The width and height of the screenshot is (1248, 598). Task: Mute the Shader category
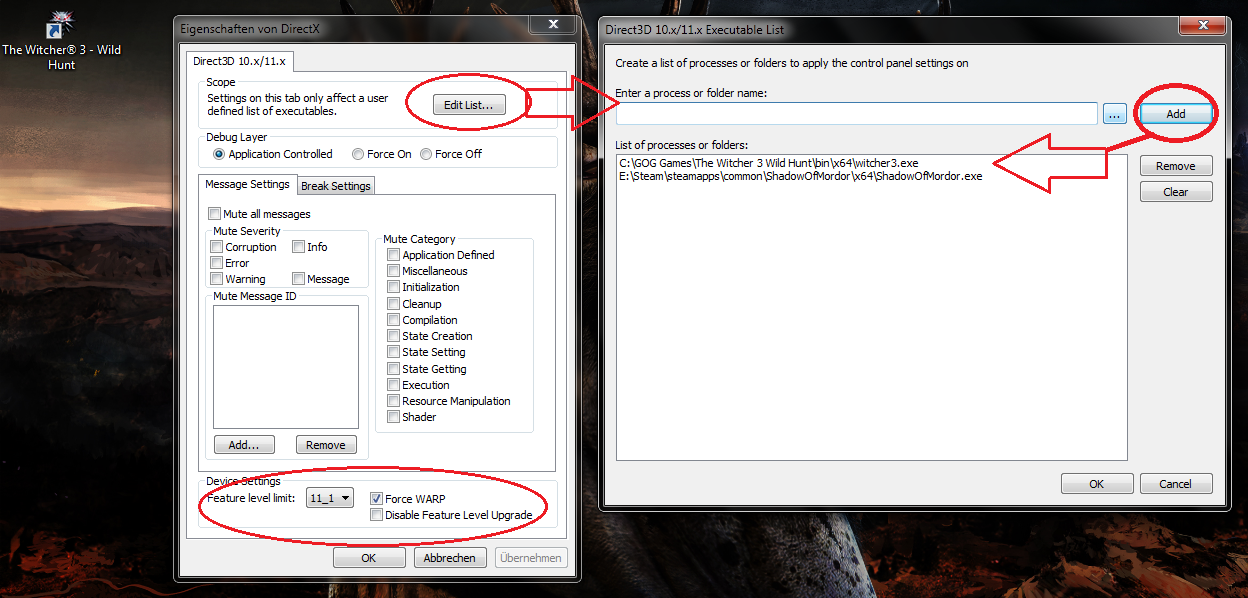[x=393, y=417]
